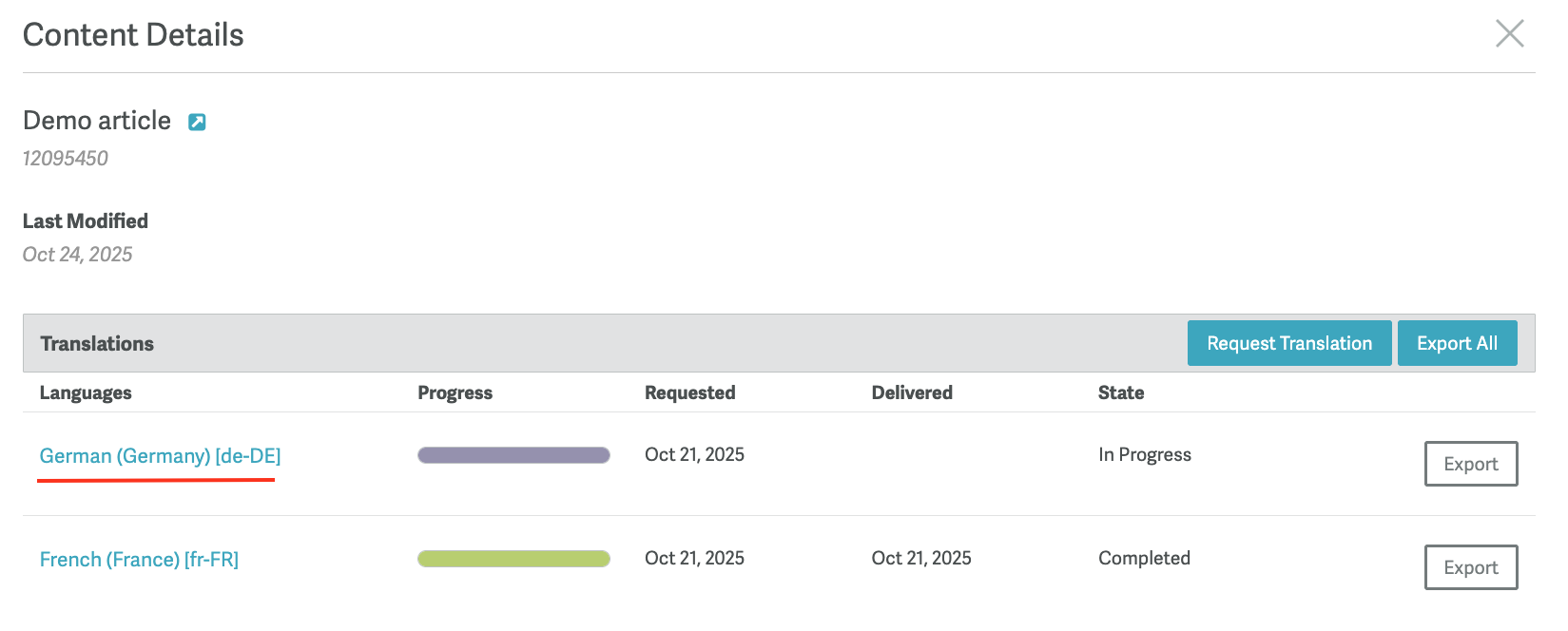Screen dimensions: 1568x631
Task: Click the Completed state text
Action: point(1144,558)
